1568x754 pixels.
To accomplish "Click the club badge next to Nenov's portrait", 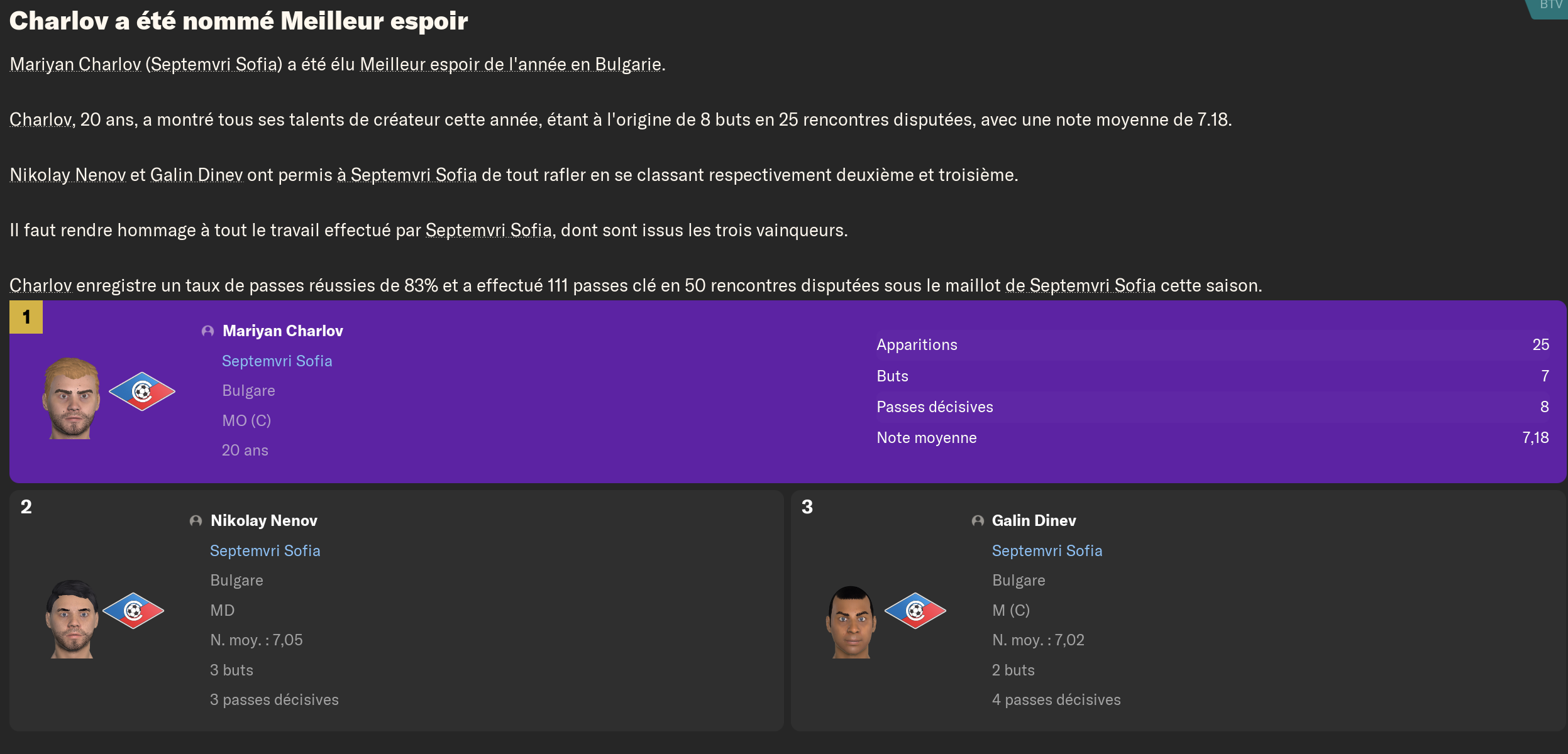I will (133, 610).
